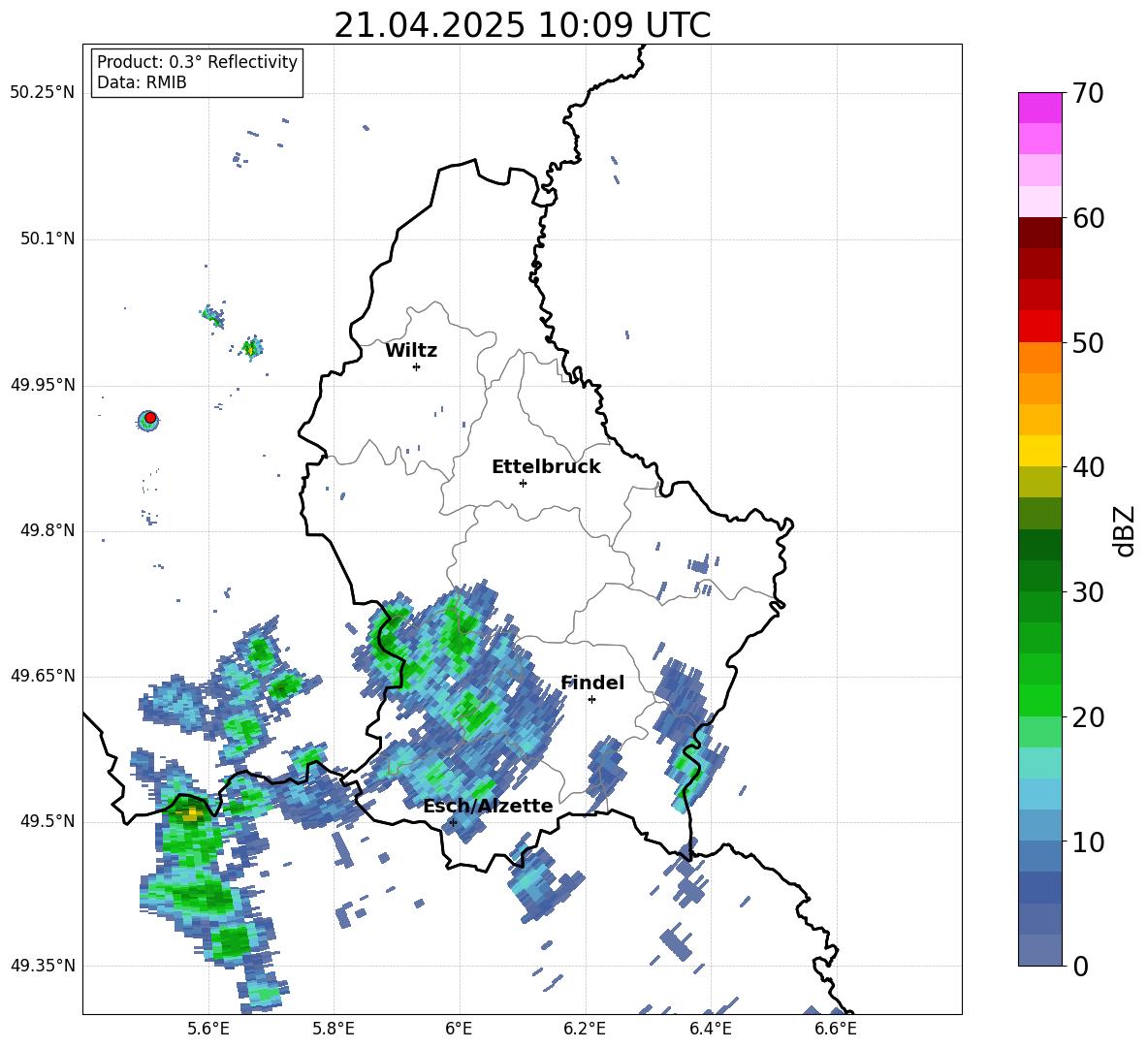
Task: Click the title "21.04.2025 10:09 UTC"
Action: click(522, 25)
